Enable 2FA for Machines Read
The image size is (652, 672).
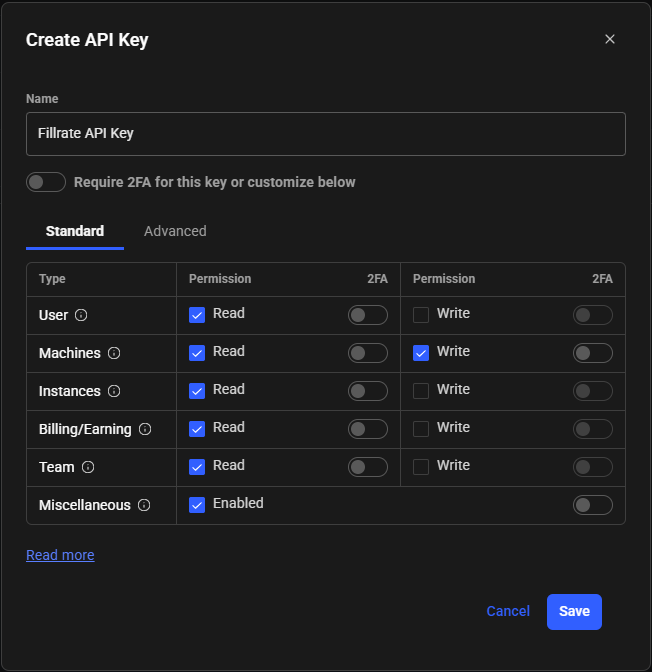pos(368,353)
